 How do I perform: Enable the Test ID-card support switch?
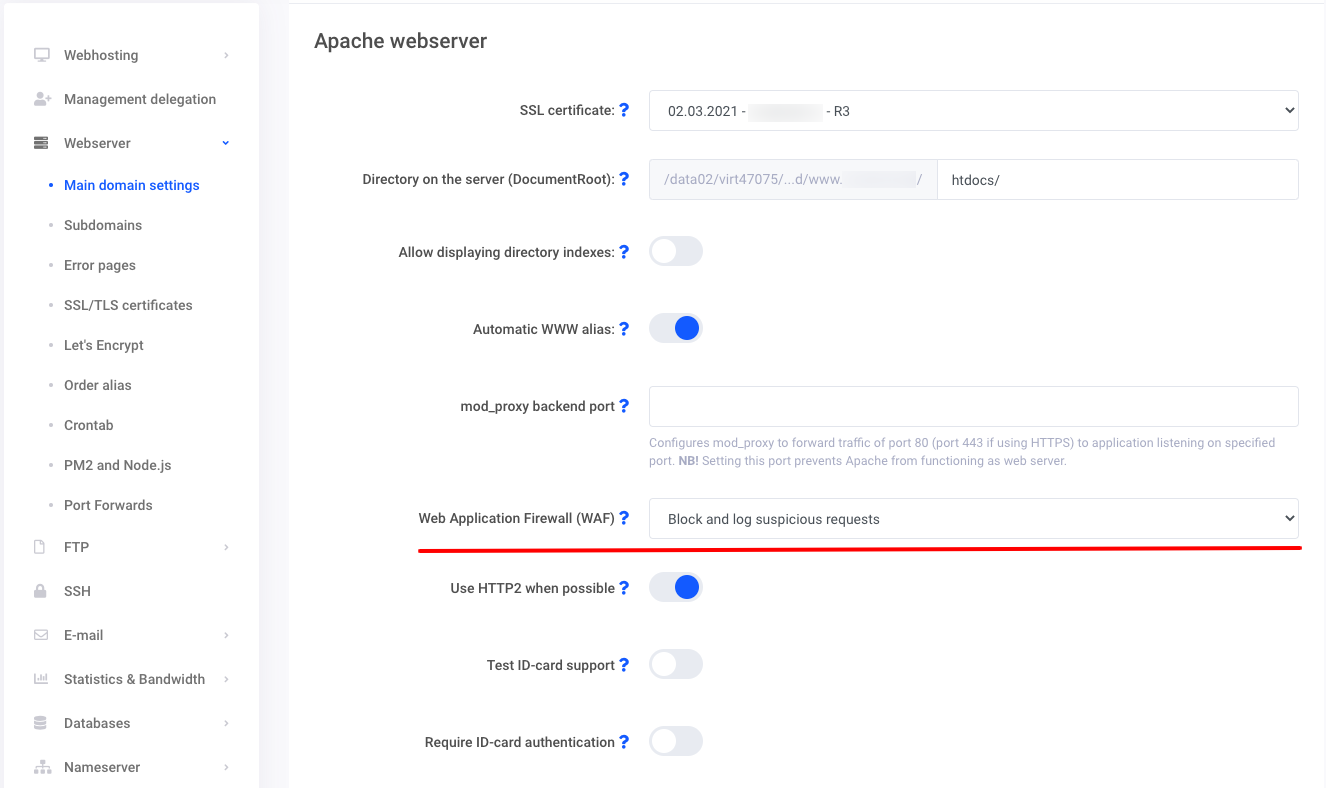pyautogui.click(x=676, y=664)
